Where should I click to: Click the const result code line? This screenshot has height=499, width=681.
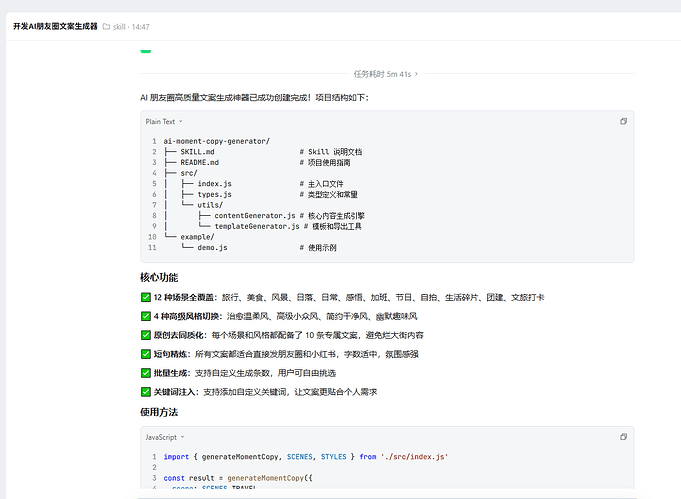pos(238,478)
